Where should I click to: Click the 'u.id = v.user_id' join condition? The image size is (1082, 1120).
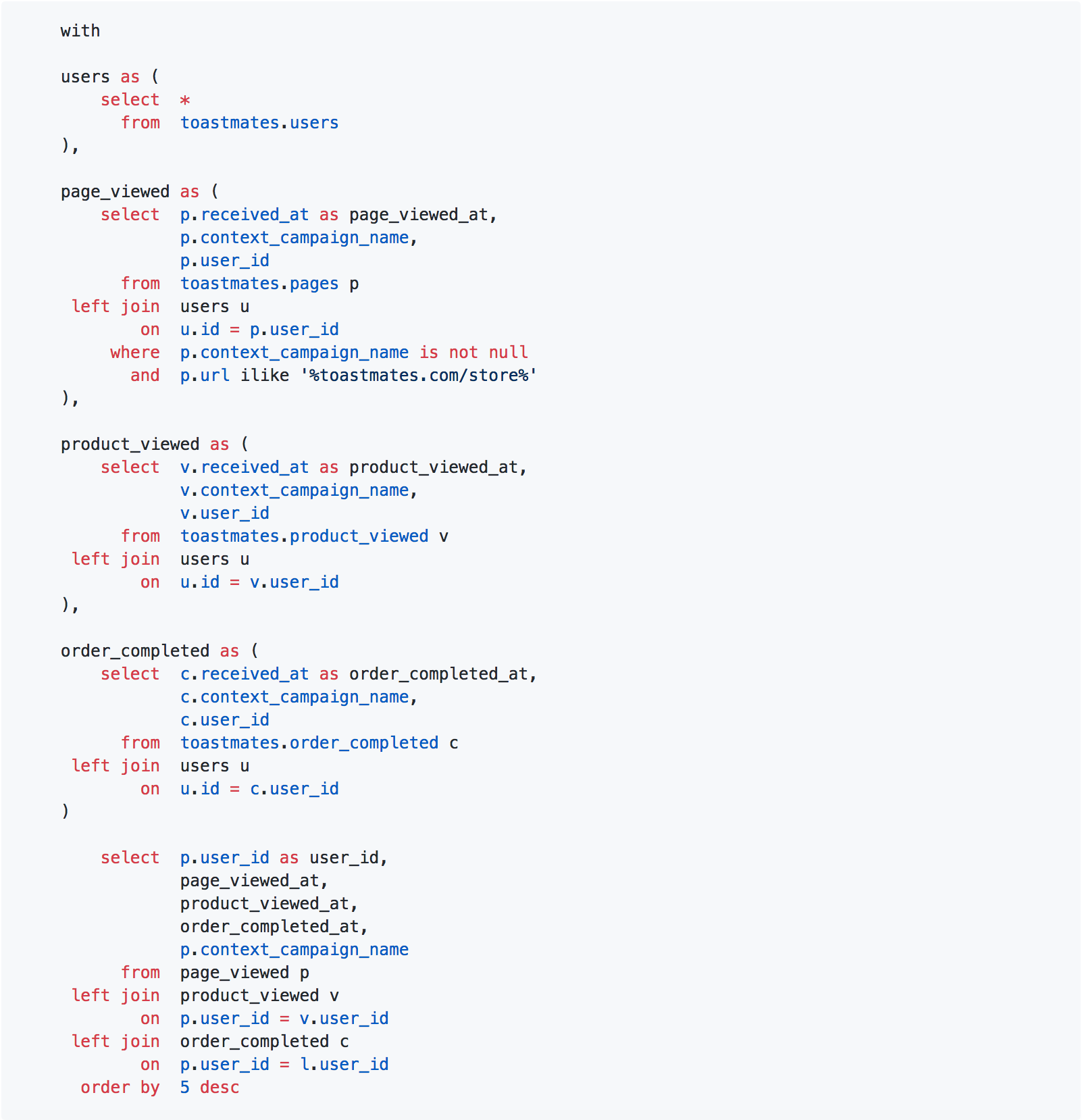[259, 582]
